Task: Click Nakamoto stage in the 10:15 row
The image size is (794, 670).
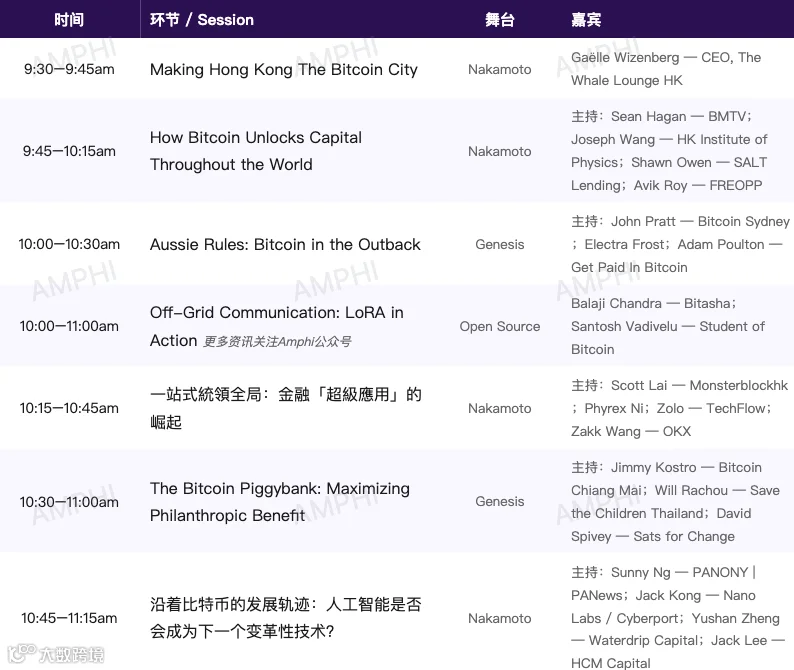Action: point(500,409)
